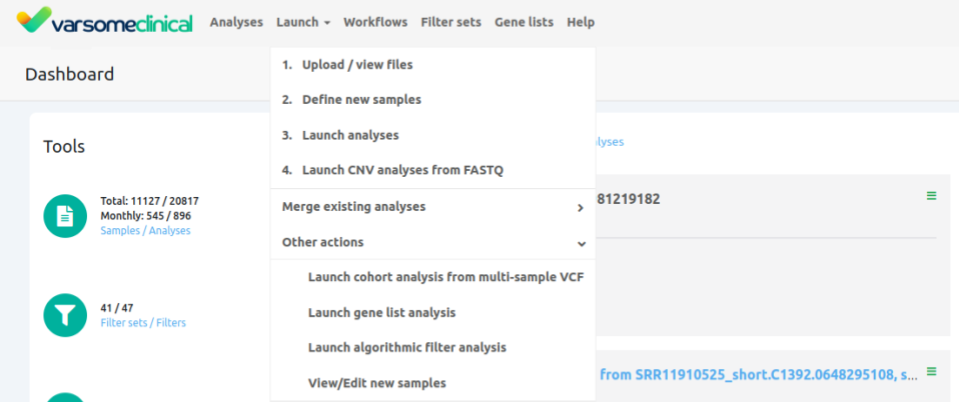Click the analysis title 81219182
Viewport: 959px width, 405px height.
(x=628, y=199)
